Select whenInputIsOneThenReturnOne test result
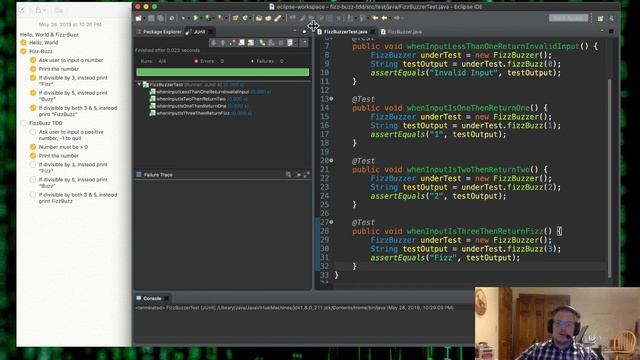The image size is (640, 360). point(199,106)
